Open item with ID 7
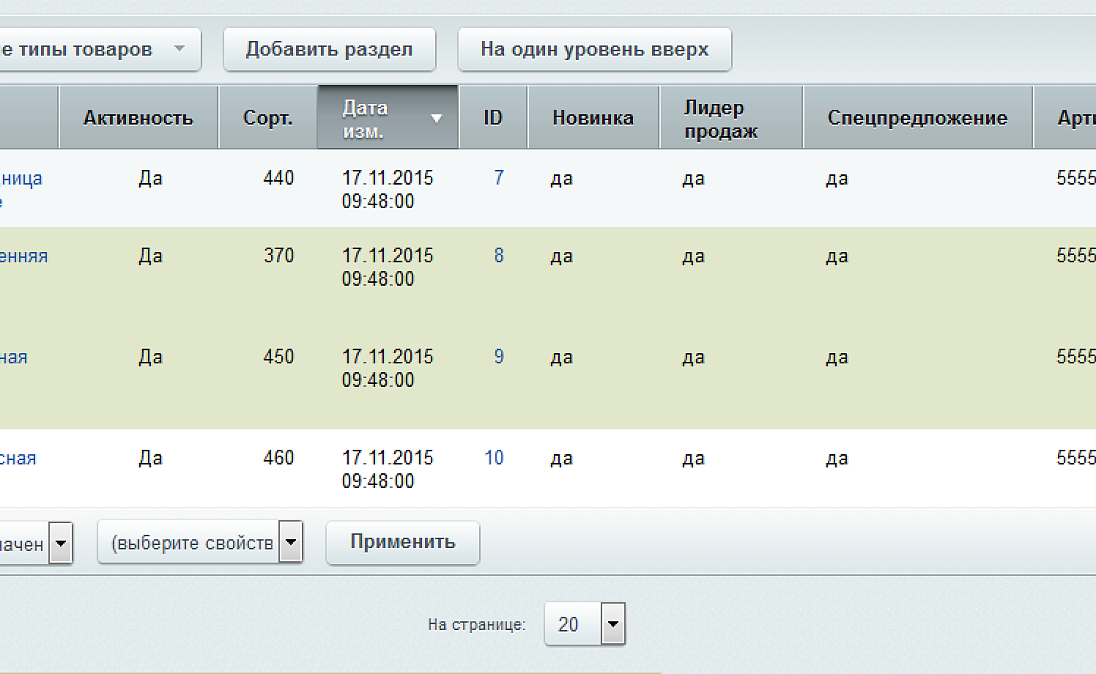Screen dimensions: 1096x674 pyautogui.click(x=499, y=178)
